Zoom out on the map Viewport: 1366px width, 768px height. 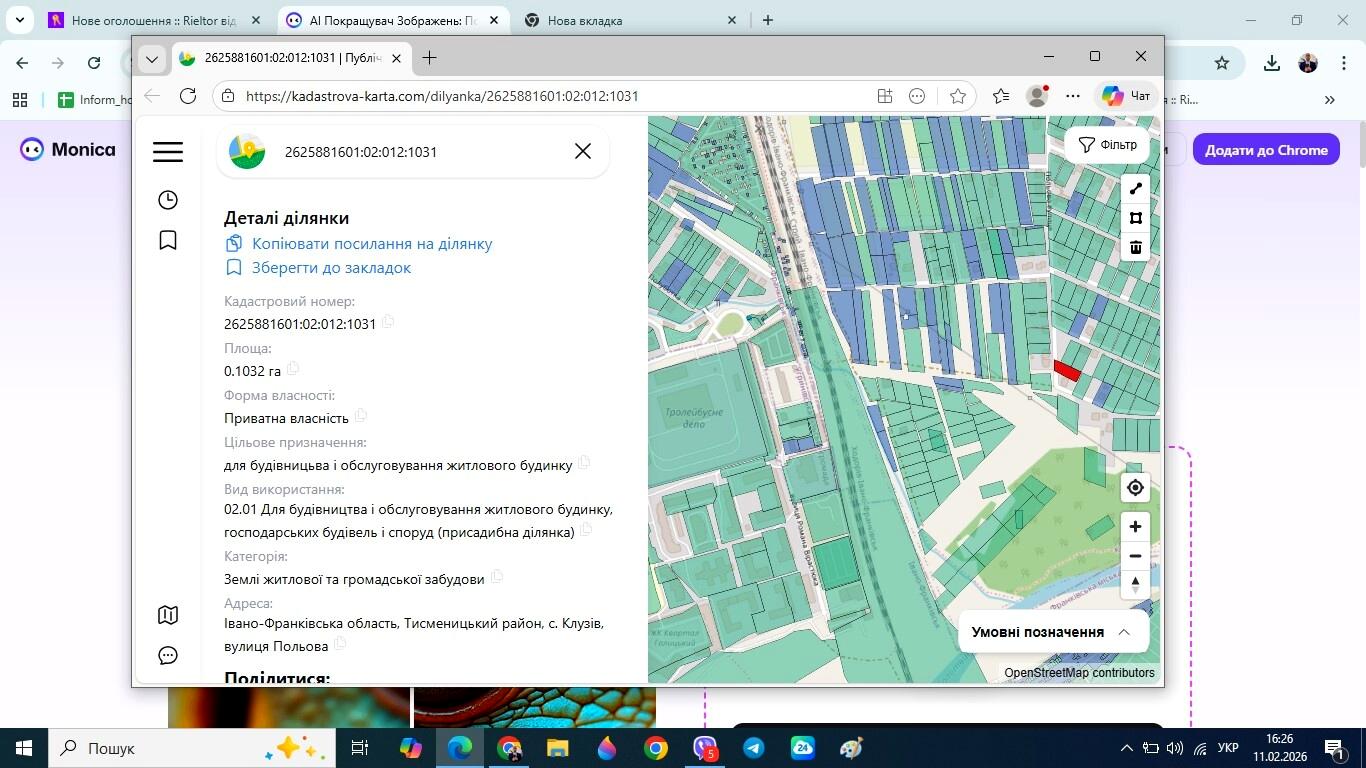point(1135,556)
